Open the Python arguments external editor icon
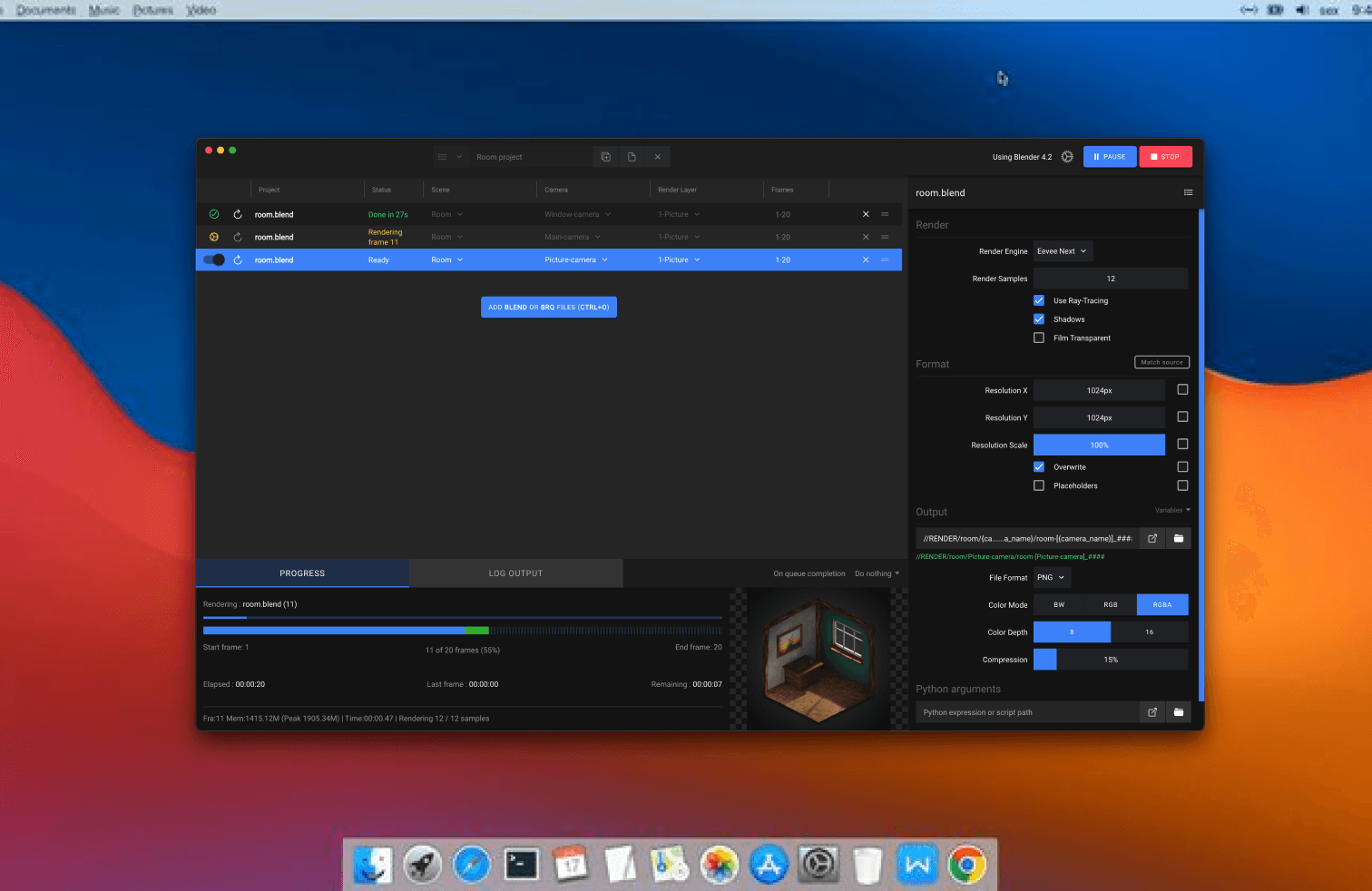 pos(1152,712)
